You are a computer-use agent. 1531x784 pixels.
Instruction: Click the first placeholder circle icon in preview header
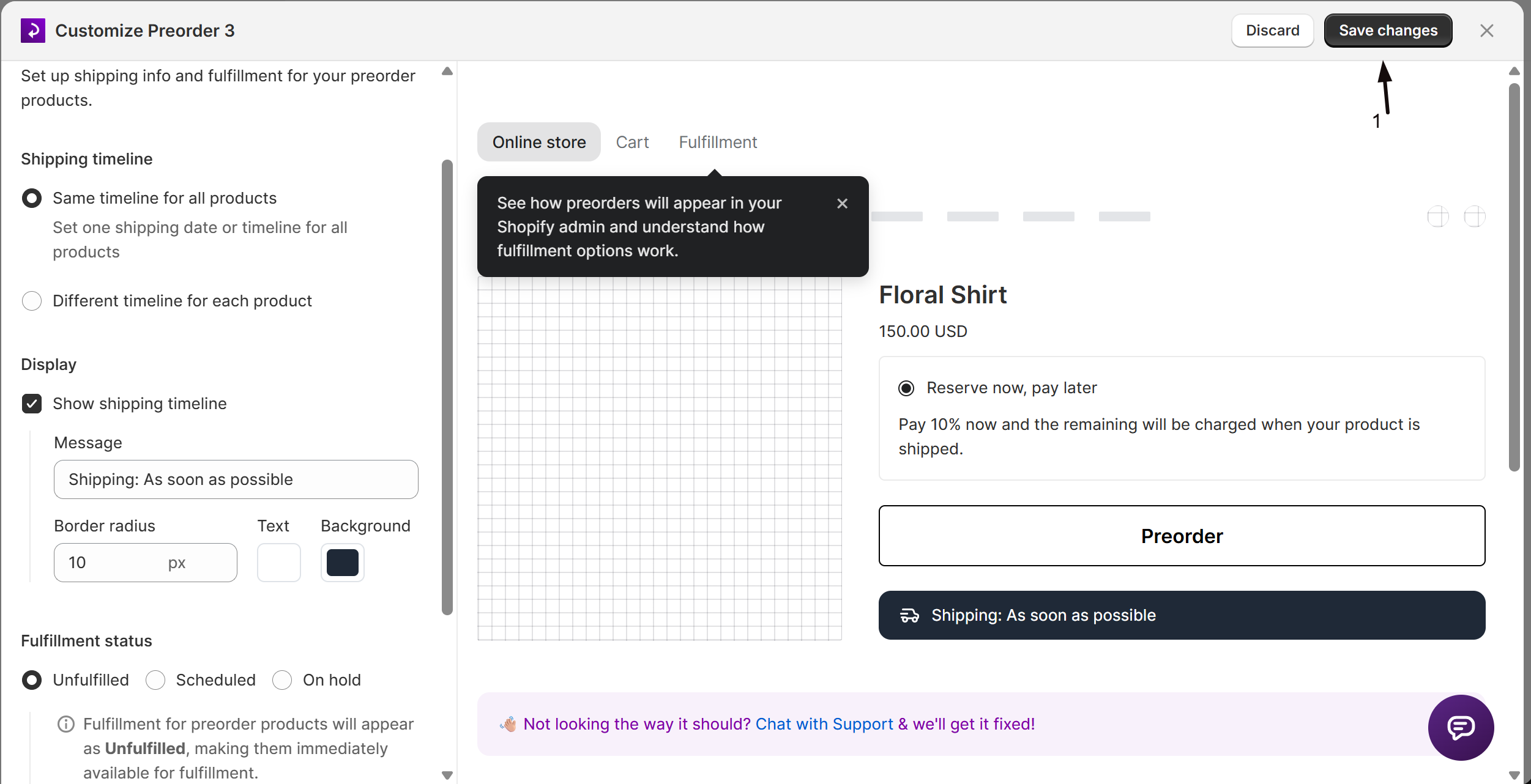(x=1438, y=216)
